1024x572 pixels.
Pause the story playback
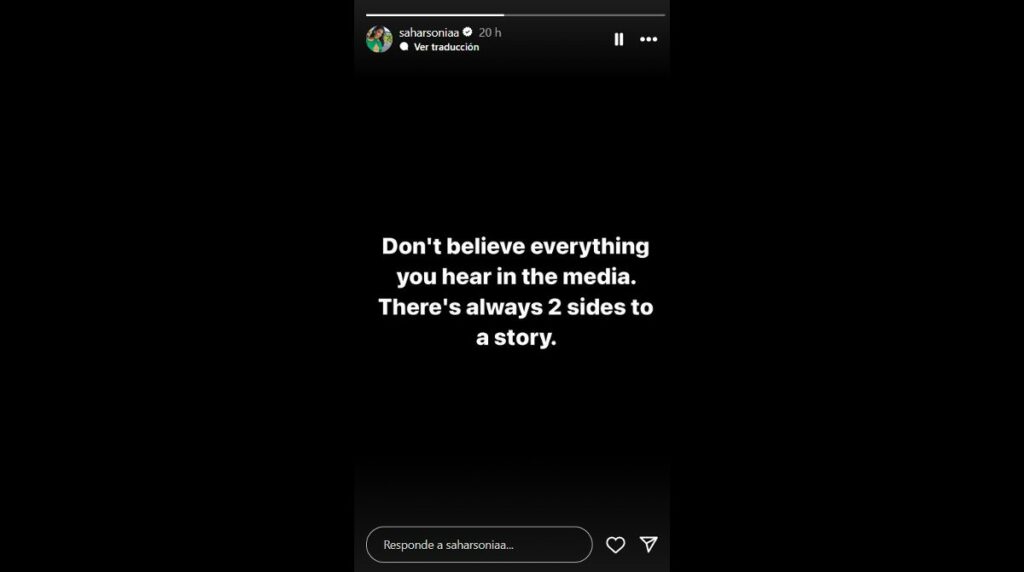click(x=618, y=39)
